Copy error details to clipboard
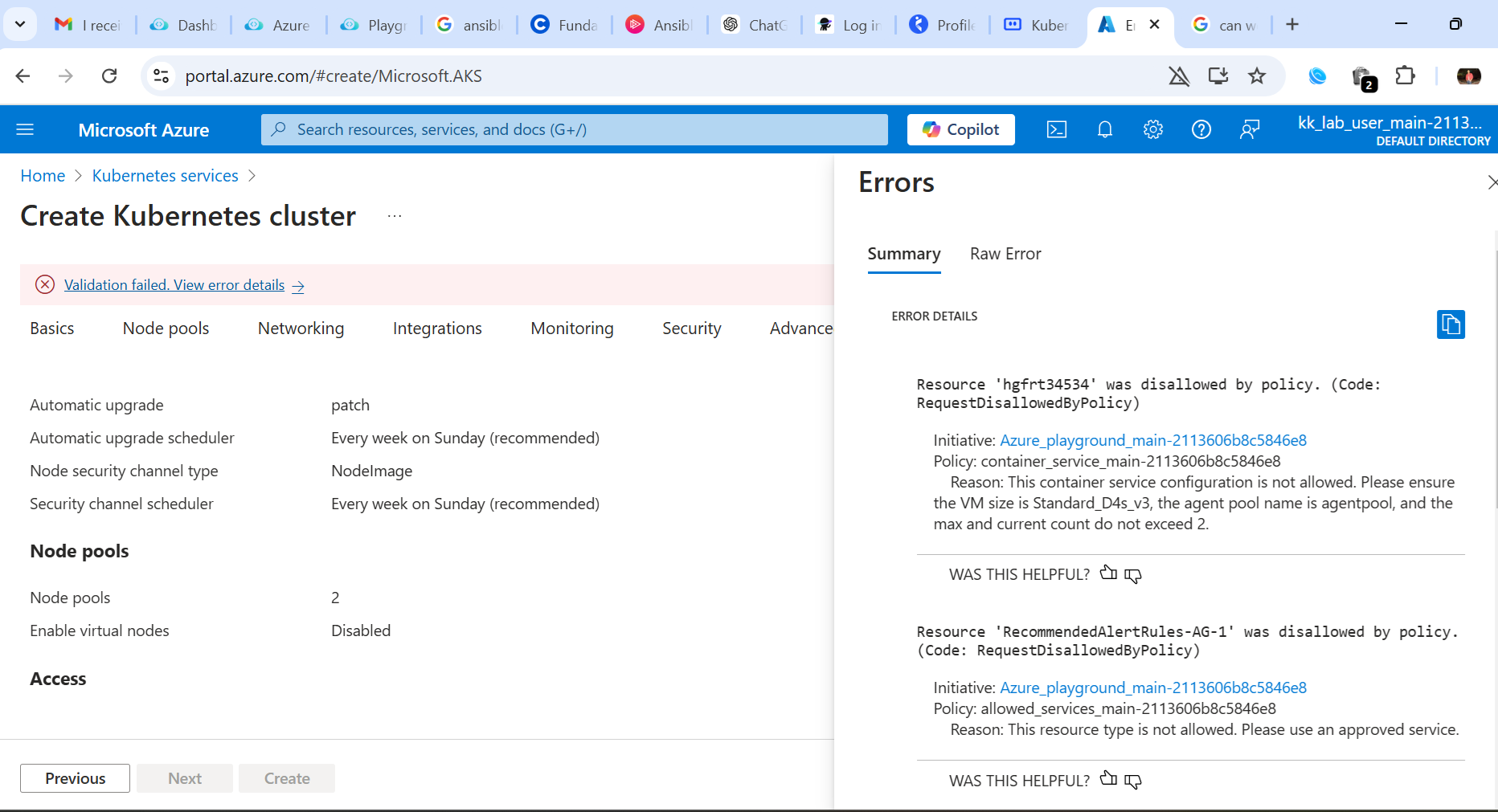Screen dimensions: 1498x812 pos(1451,324)
